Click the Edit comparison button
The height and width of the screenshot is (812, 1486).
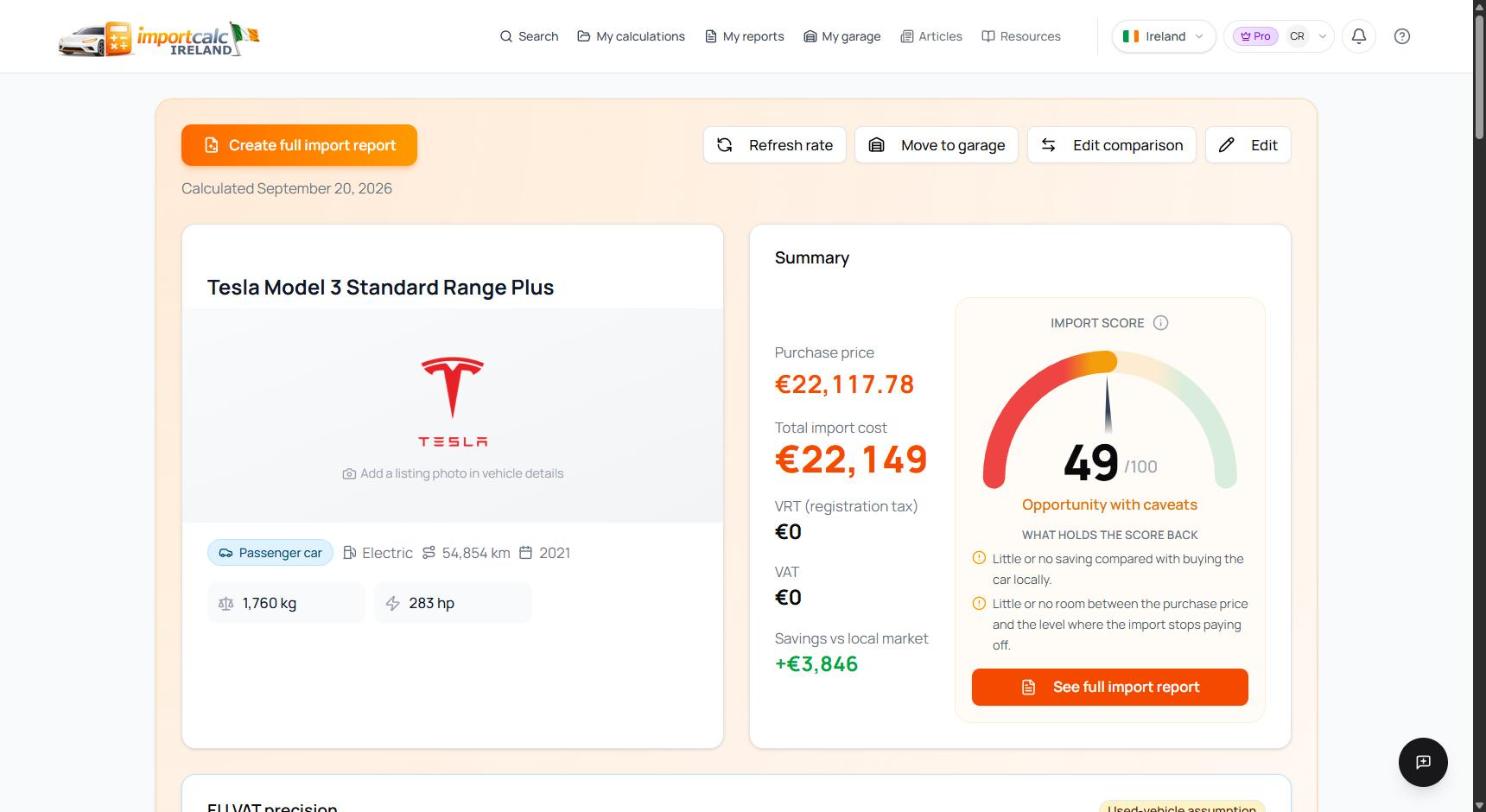click(x=1112, y=145)
